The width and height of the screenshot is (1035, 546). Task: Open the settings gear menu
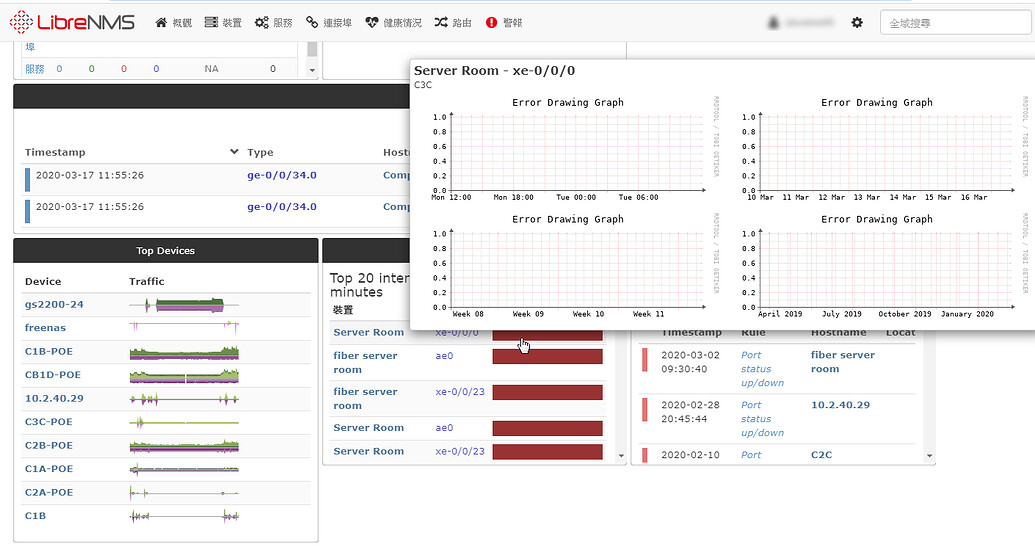(x=857, y=22)
